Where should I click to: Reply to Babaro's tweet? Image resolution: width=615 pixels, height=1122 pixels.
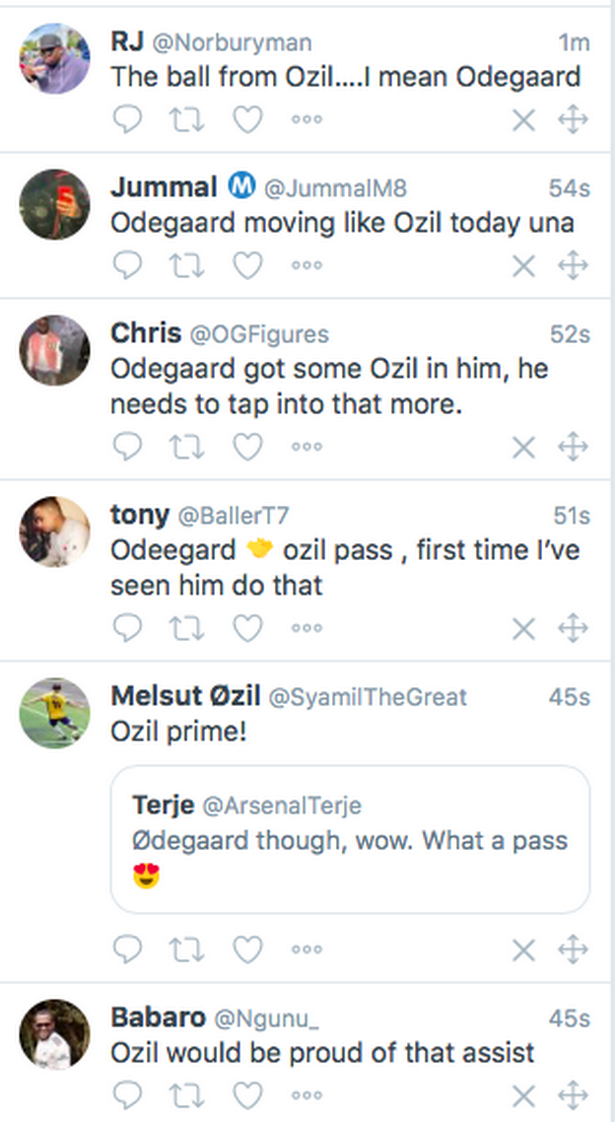point(127,1096)
